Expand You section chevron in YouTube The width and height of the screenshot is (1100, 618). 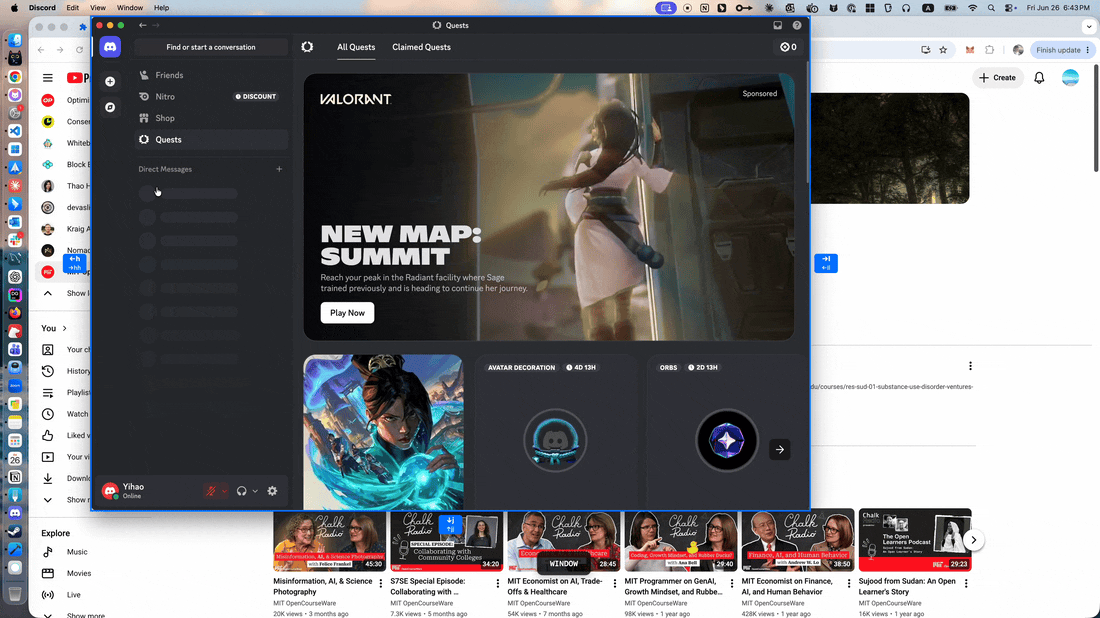pos(65,328)
